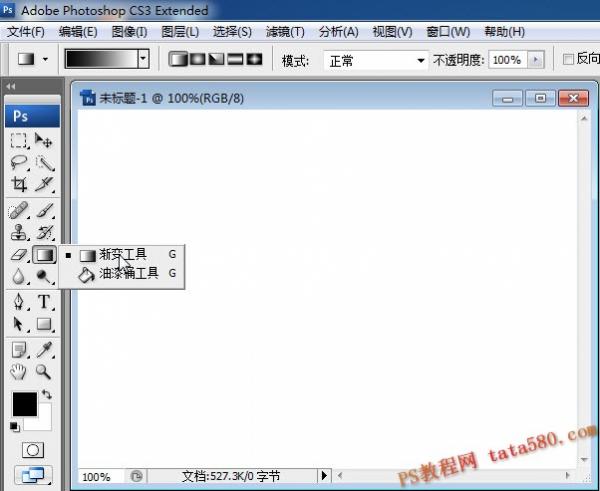Click the white background color swatch
The height and width of the screenshot is (491, 600).
point(43,422)
